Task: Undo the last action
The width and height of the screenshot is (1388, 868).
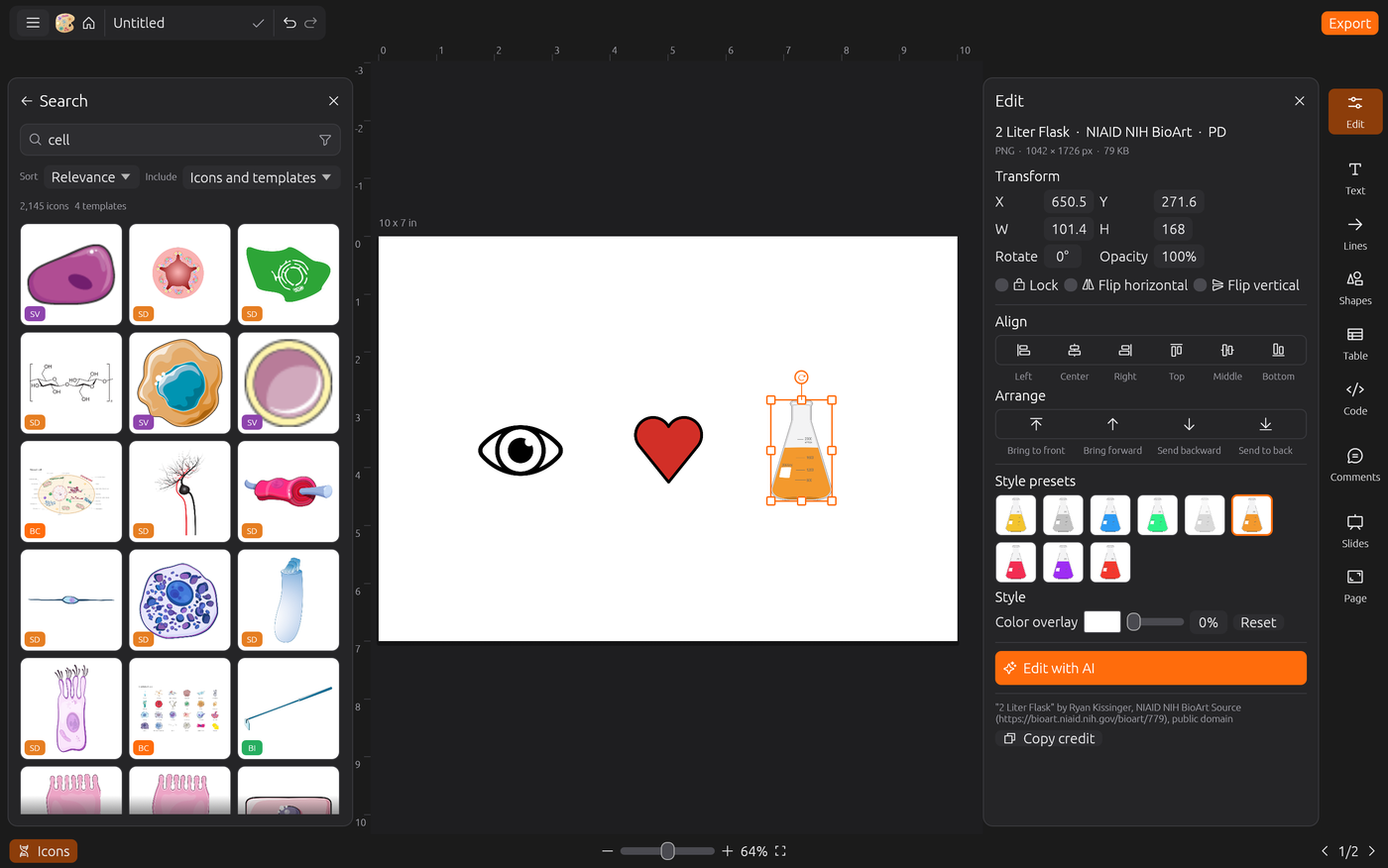Action: point(289,23)
